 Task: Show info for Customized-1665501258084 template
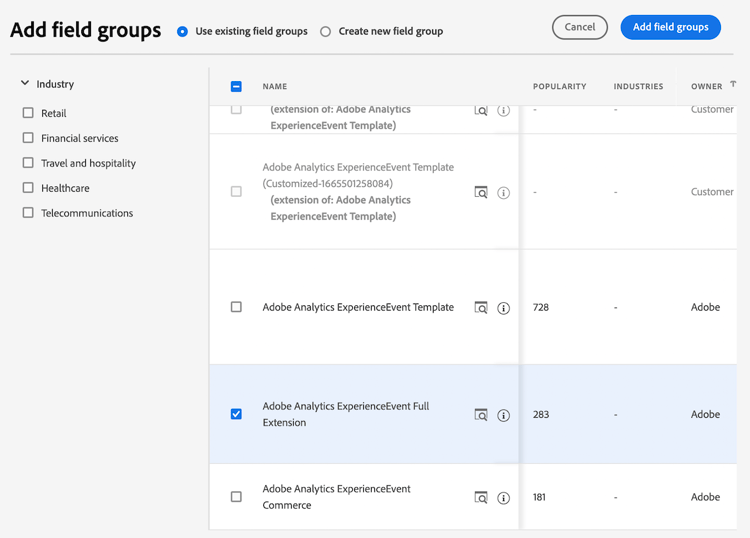tap(504, 193)
